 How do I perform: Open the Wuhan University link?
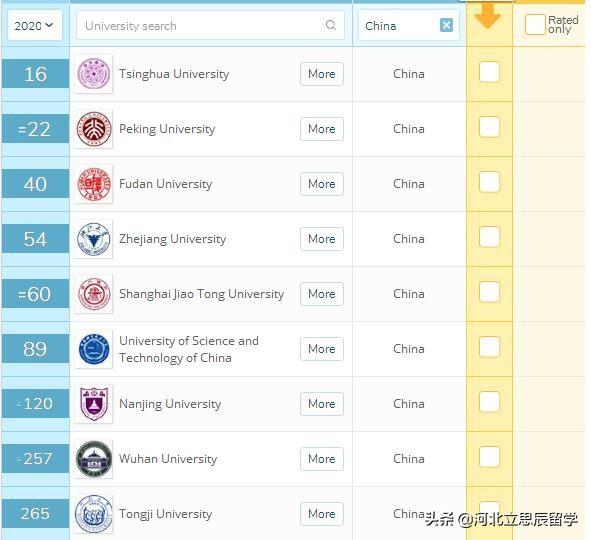168,459
